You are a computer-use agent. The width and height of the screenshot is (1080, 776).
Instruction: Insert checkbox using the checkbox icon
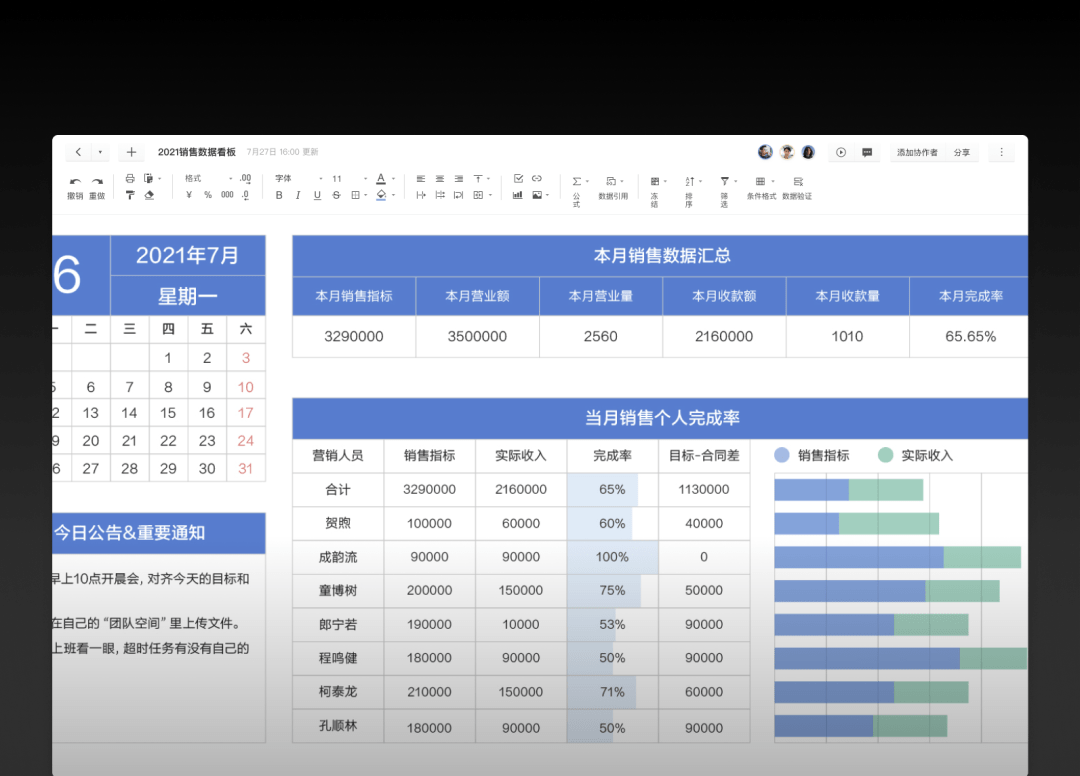click(x=518, y=178)
